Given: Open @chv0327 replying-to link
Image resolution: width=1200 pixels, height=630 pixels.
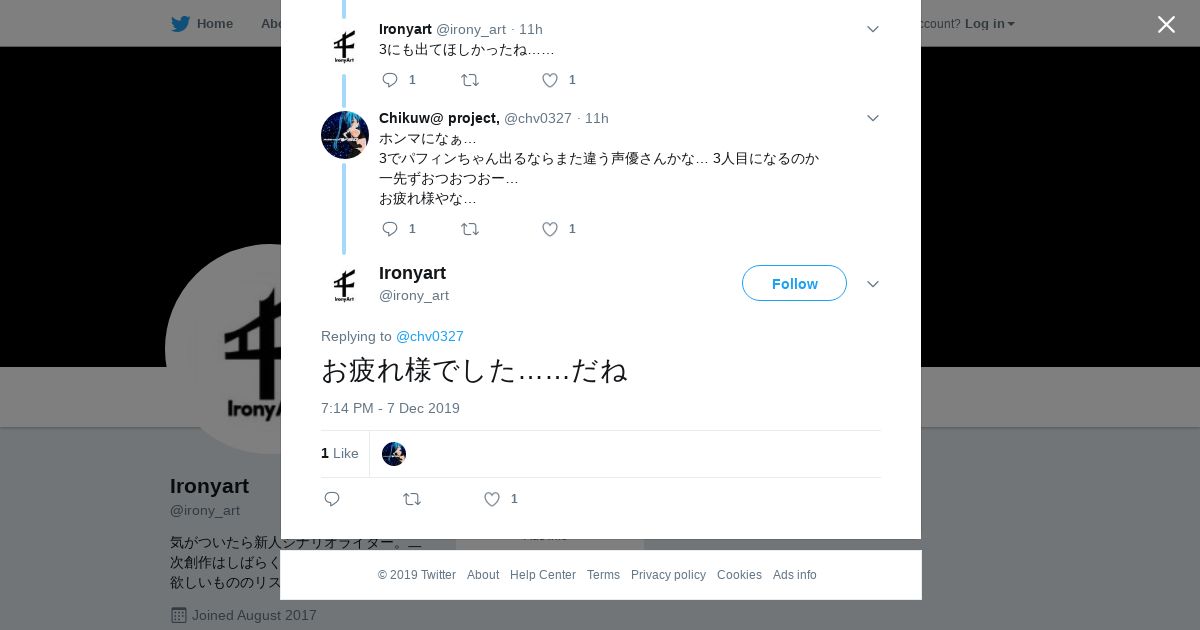Looking at the screenshot, I should tap(430, 336).
